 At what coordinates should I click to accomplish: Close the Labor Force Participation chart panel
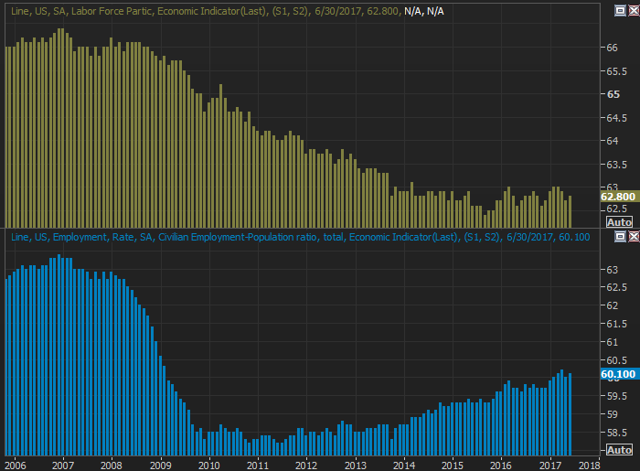(x=634, y=11)
